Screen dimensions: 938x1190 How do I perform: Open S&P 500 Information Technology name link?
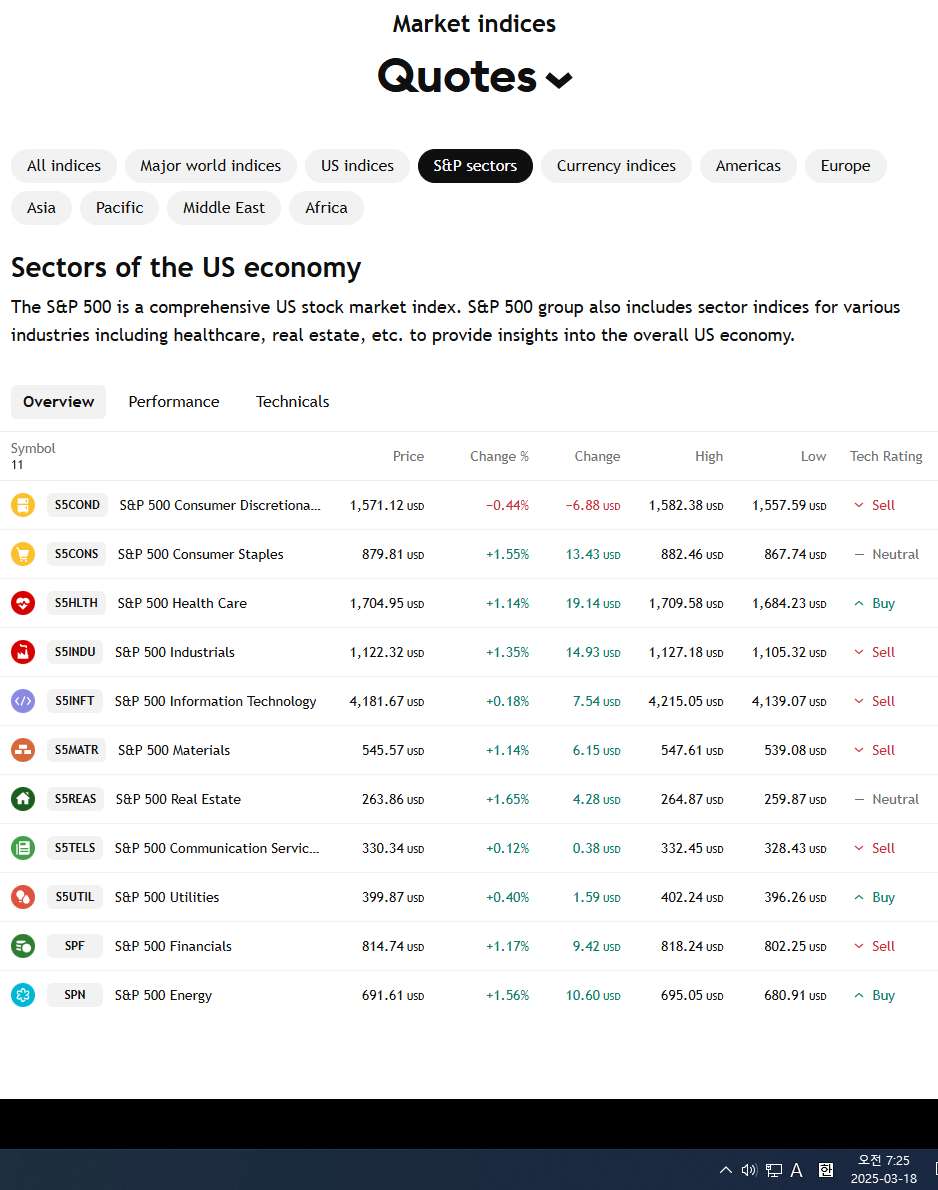pyautogui.click(x=216, y=701)
